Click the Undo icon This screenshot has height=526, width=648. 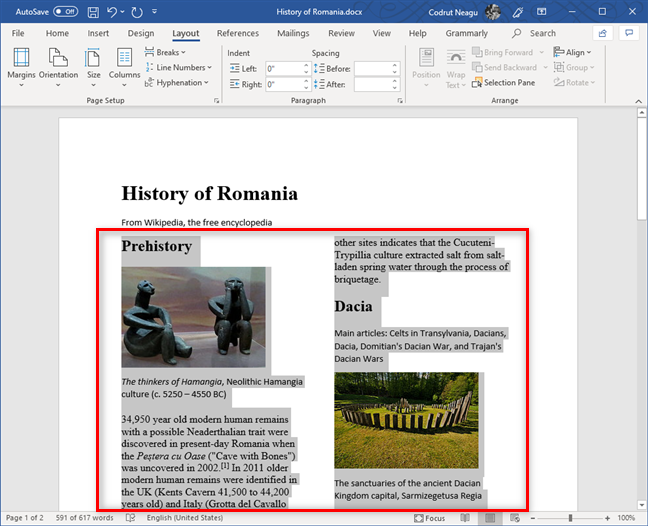click(112, 12)
